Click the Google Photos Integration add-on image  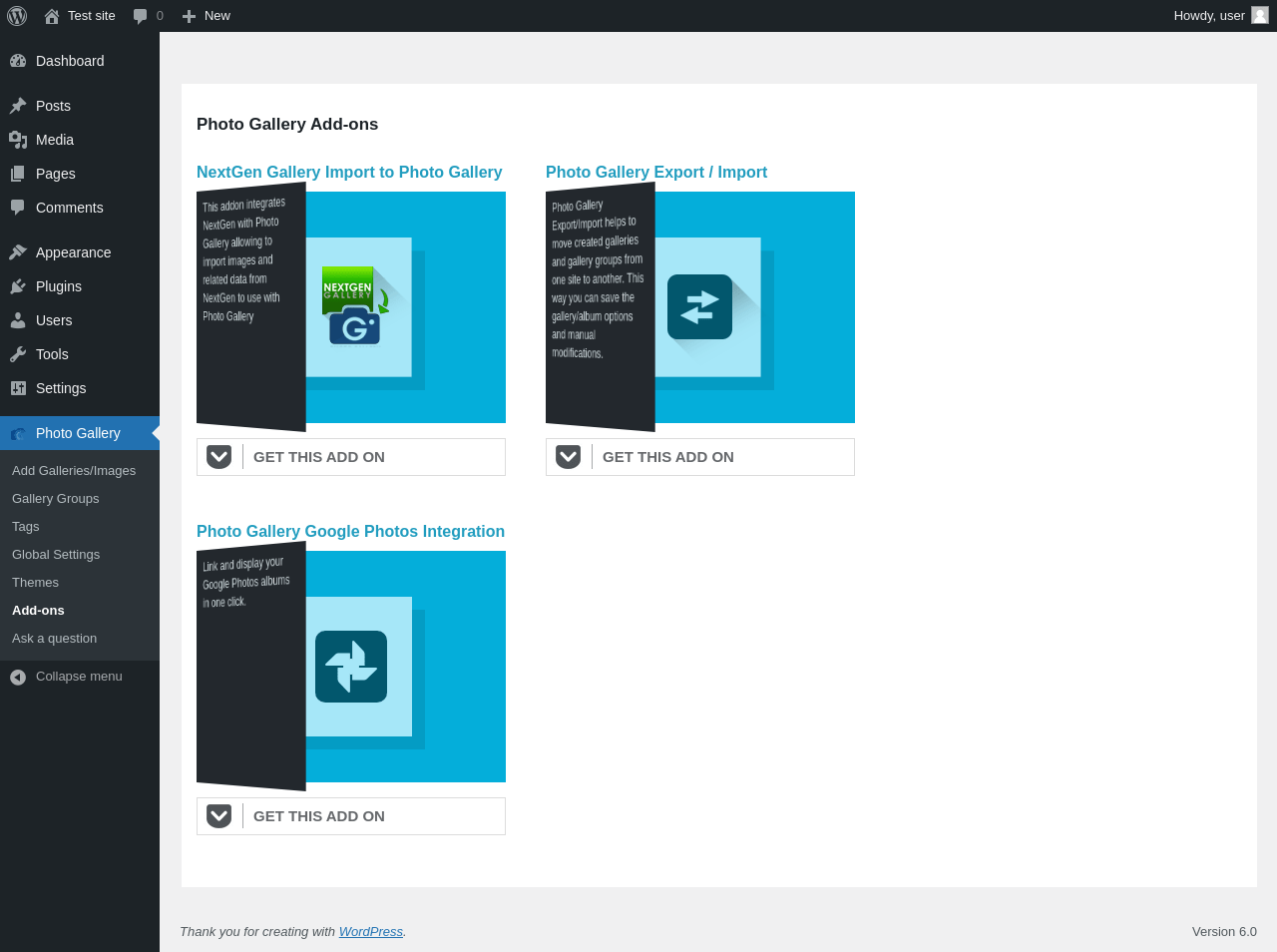(351, 667)
